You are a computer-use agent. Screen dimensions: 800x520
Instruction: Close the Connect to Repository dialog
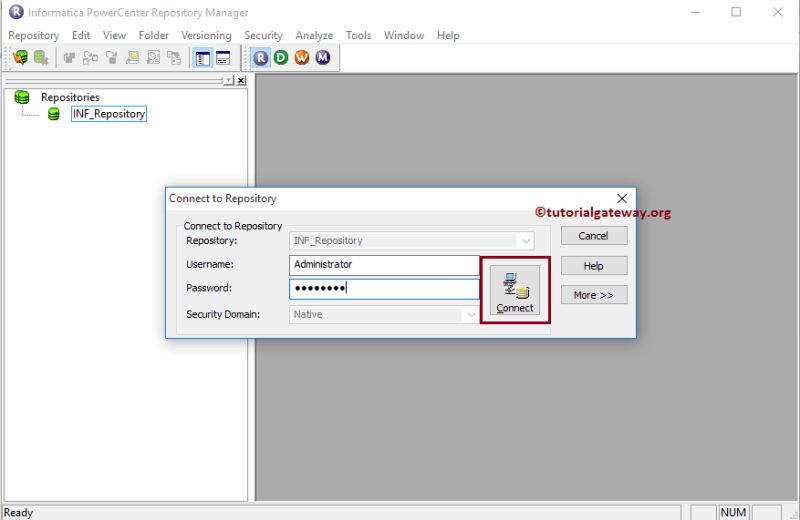622,199
